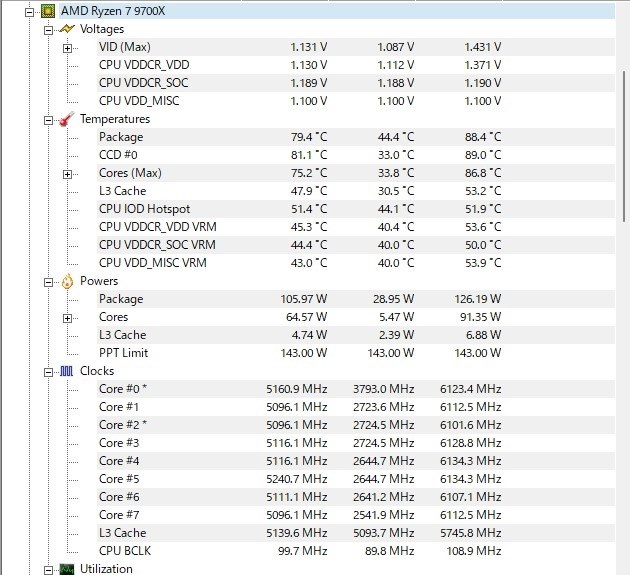630x575 pixels.
Task: Select the Powers label
Action: tap(99, 281)
